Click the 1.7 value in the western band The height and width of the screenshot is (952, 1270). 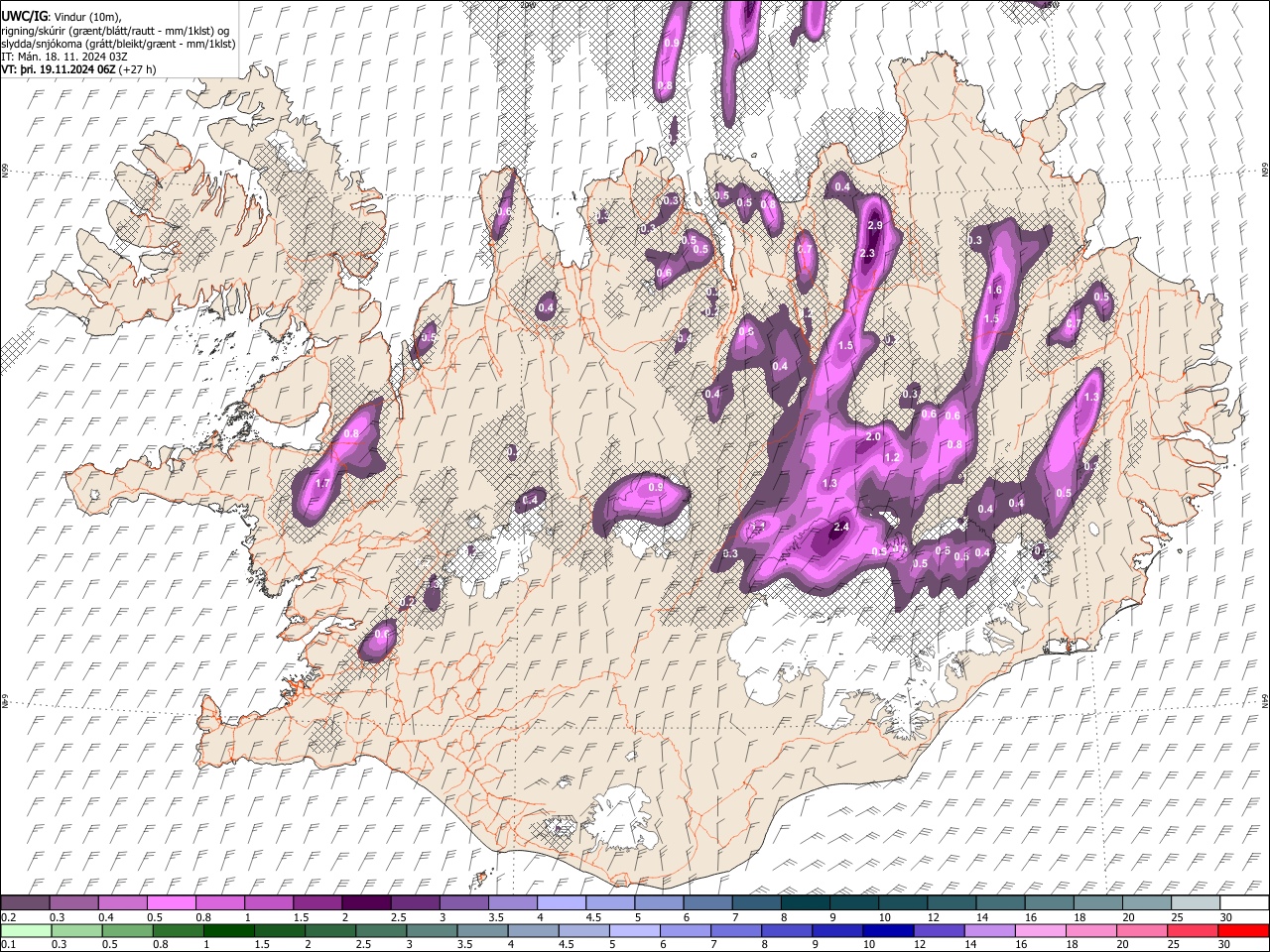click(x=321, y=484)
